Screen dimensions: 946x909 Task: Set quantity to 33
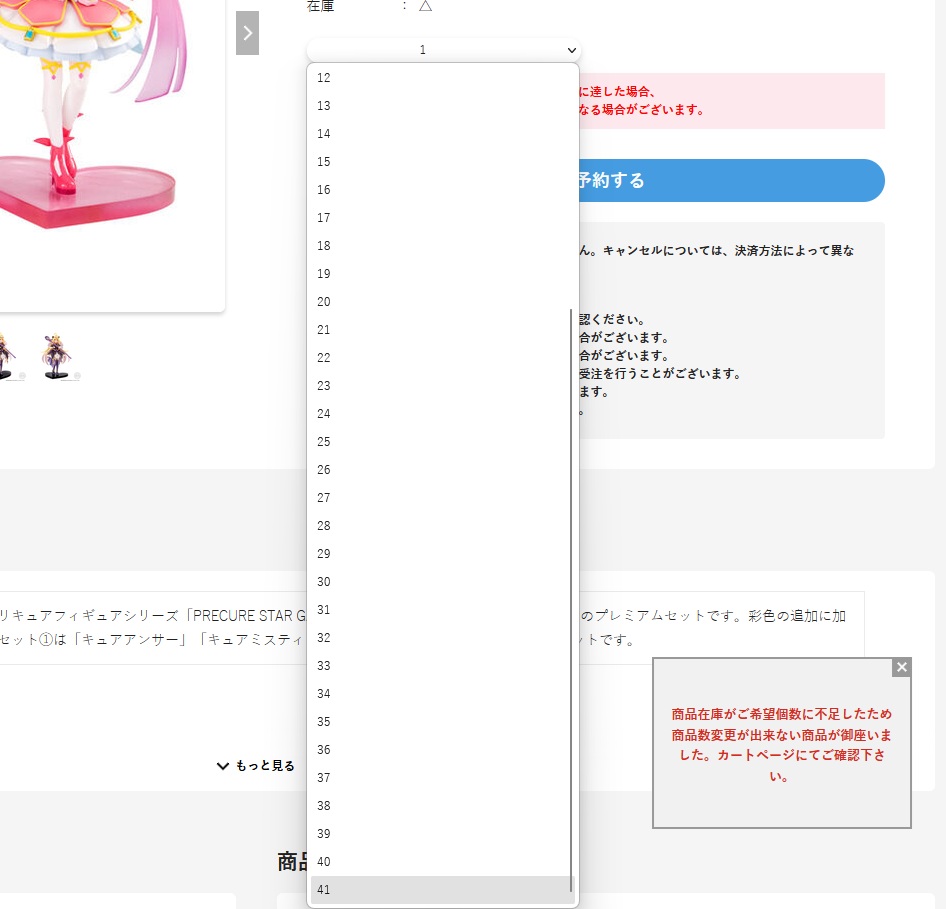(443, 666)
